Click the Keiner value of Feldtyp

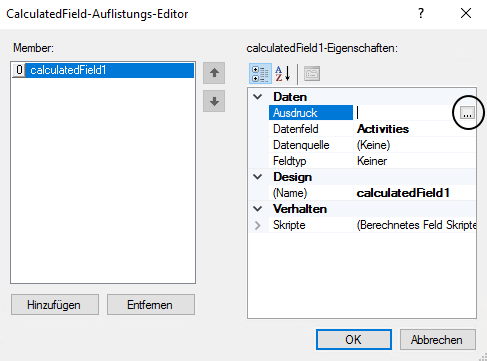tap(372, 161)
